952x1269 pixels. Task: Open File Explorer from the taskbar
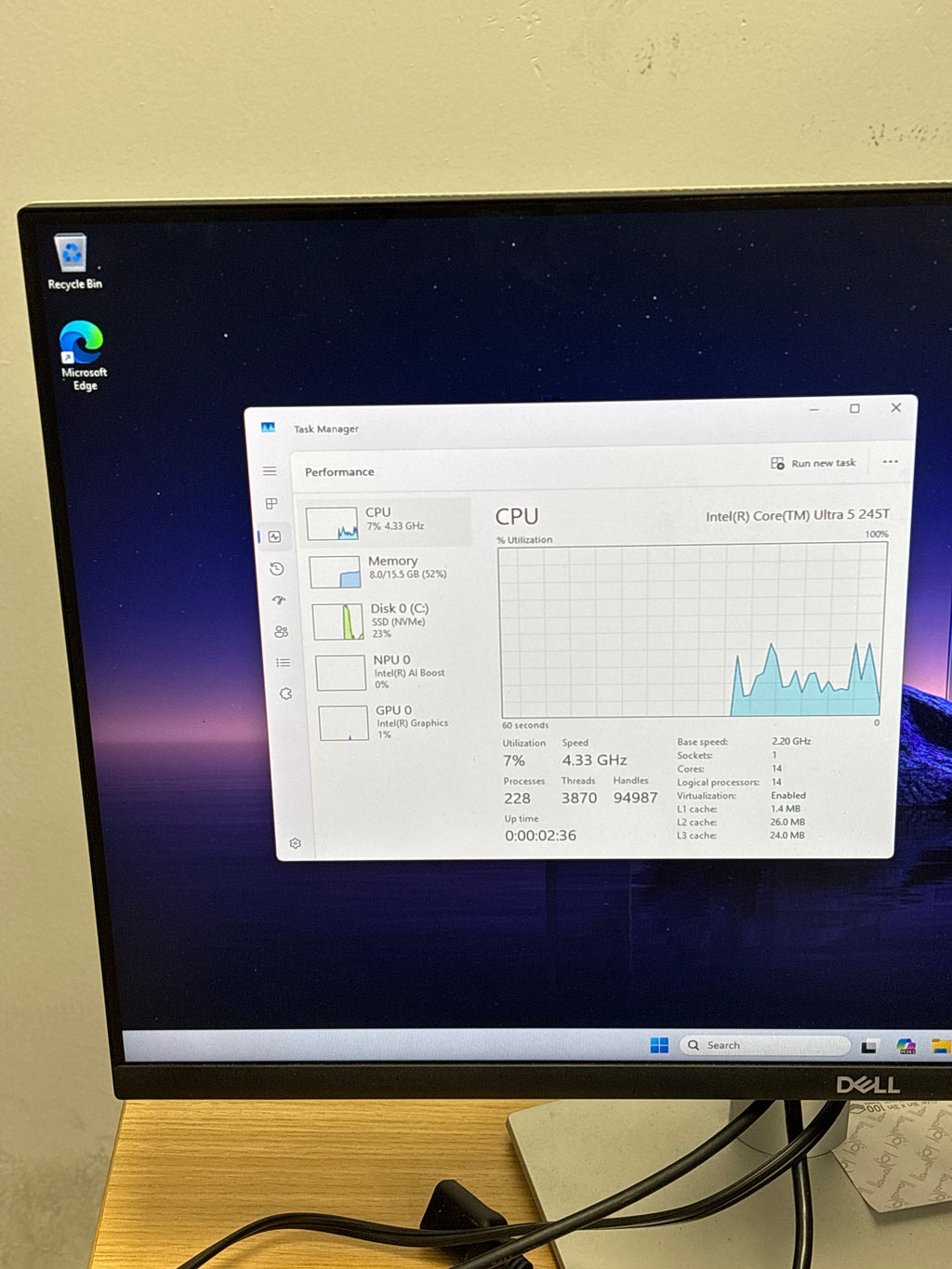pyautogui.click(x=941, y=1047)
